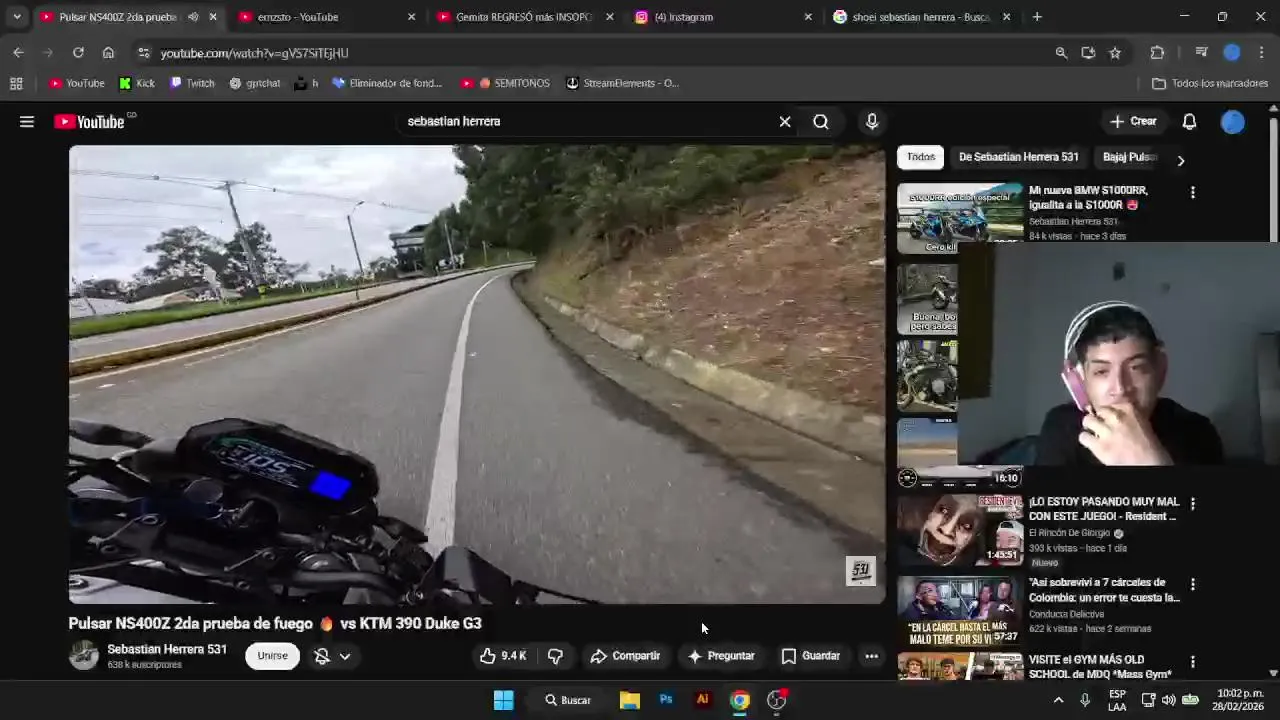Open a new browser tab
1280x720 pixels.
pos(1037,17)
